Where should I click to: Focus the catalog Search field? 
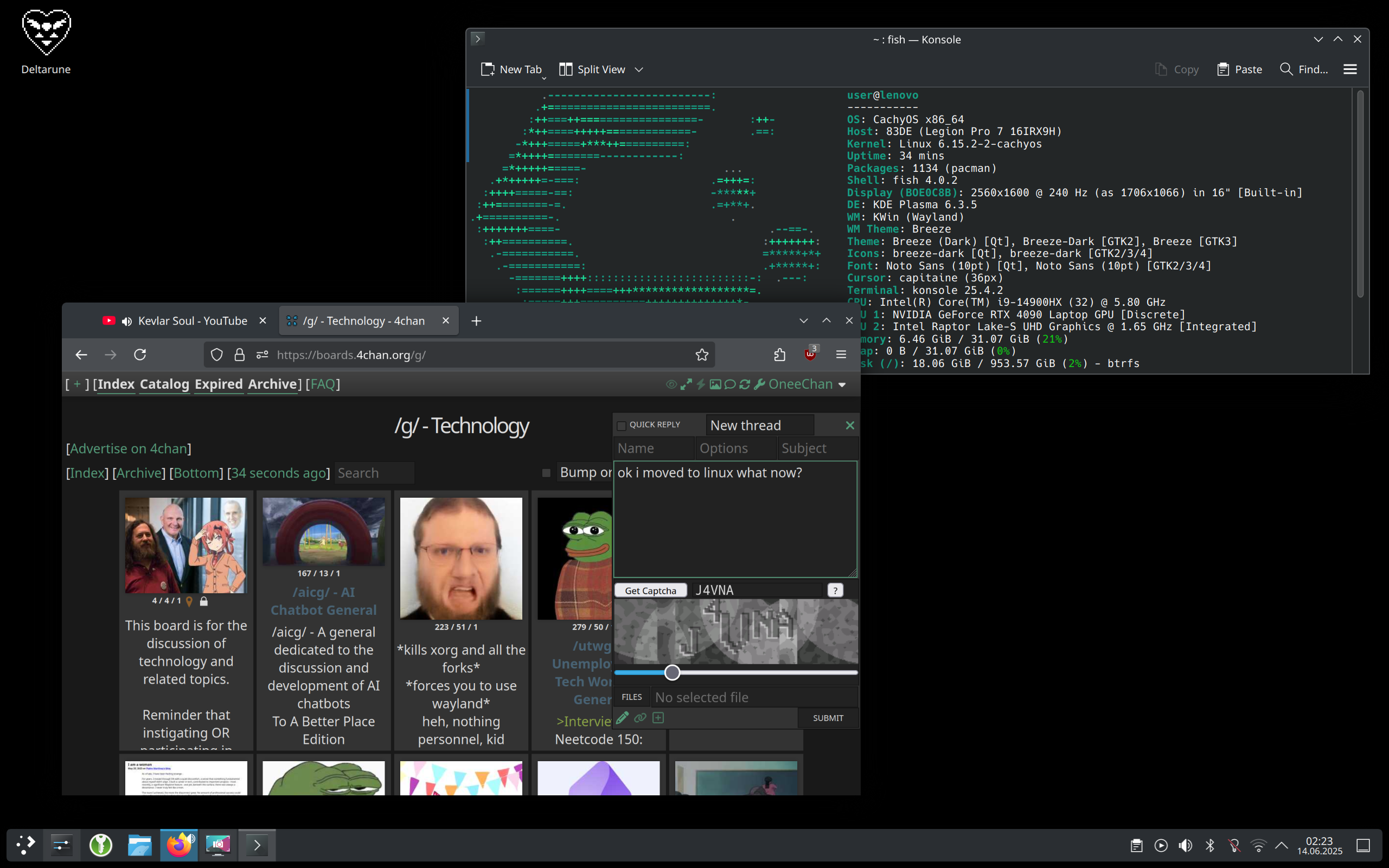click(x=374, y=473)
